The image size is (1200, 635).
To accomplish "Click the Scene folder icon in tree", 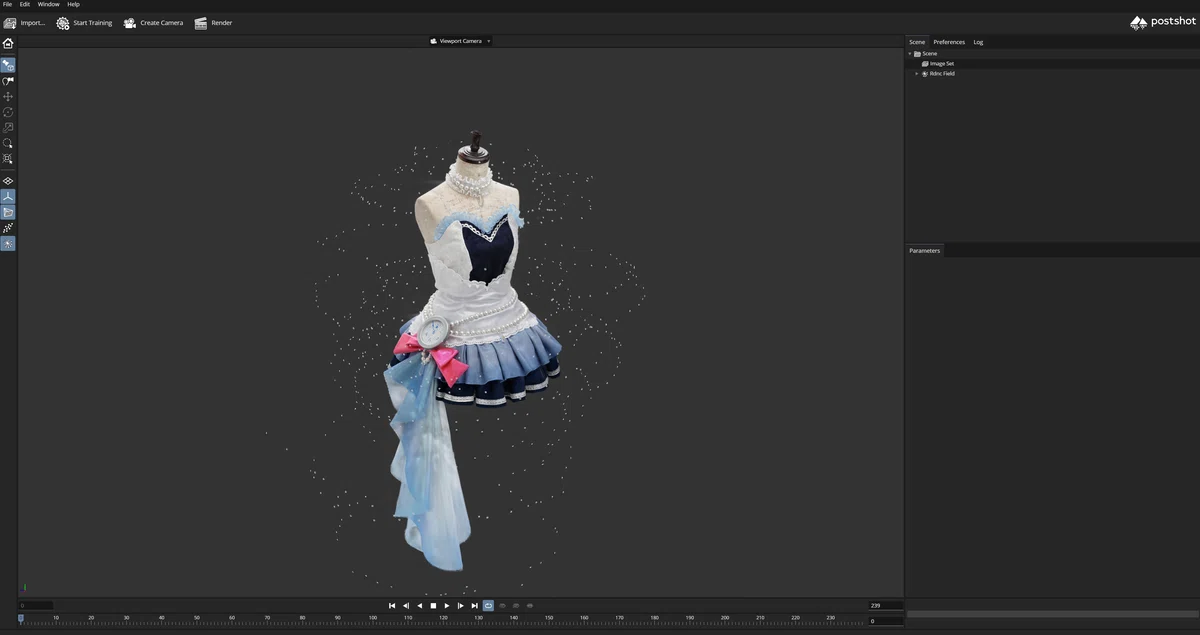I will 917,53.
